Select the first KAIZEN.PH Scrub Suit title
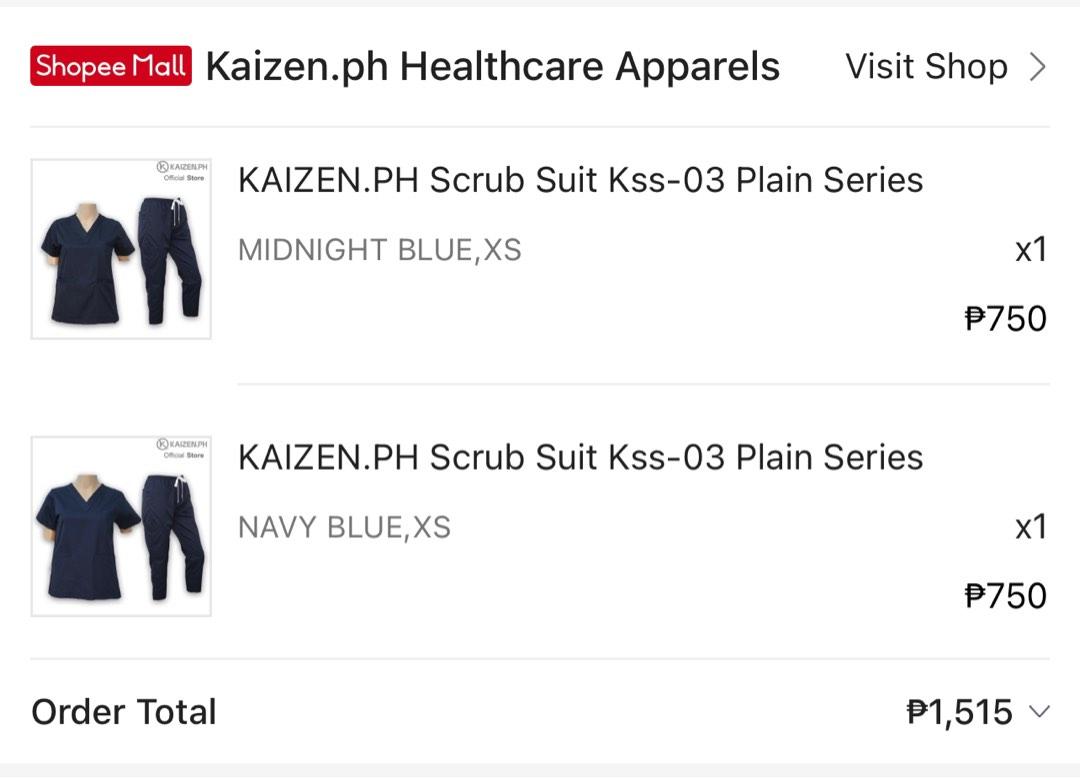This screenshot has height=778, width=1080. [x=580, y=180]
